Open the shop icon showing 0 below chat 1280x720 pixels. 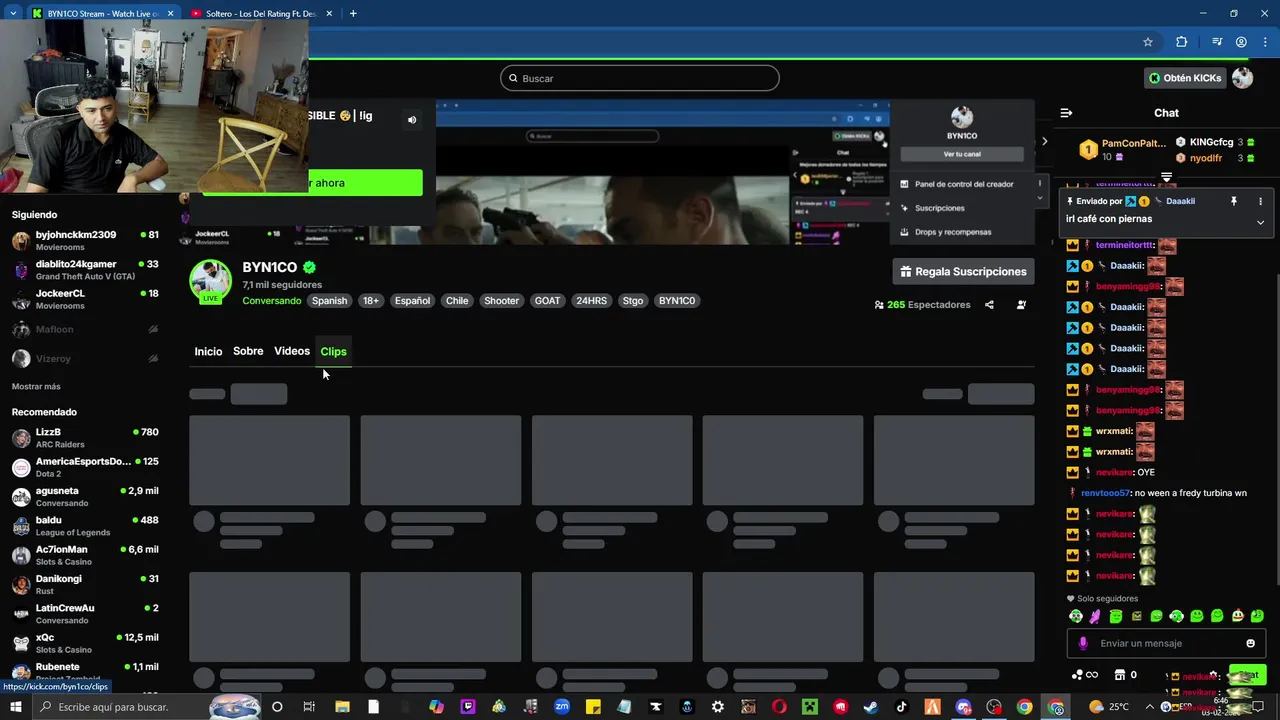1126,675
